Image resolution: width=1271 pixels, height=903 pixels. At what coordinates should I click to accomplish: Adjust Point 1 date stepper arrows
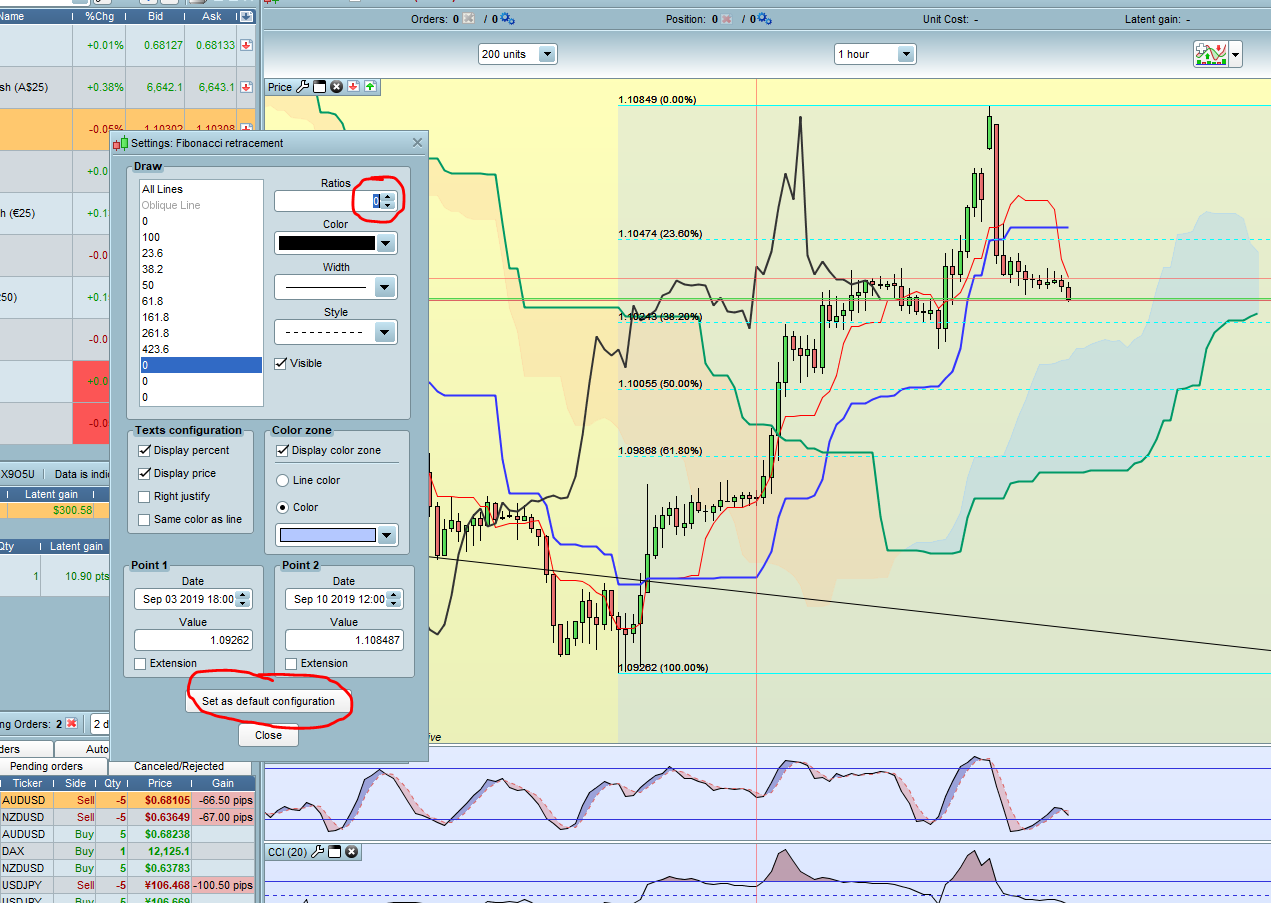click(x=243, y=599)
